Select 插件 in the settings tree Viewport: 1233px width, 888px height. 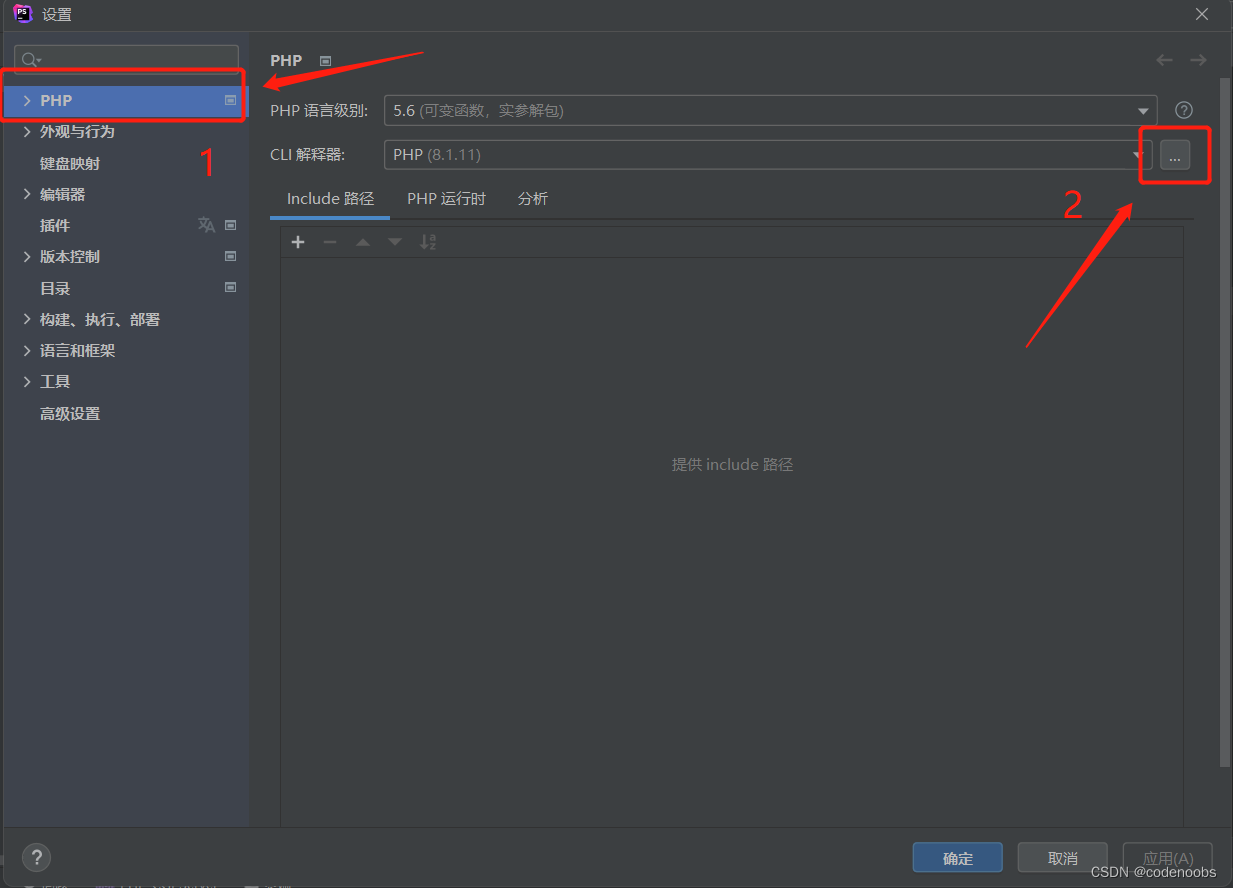[x=55, y=225]
